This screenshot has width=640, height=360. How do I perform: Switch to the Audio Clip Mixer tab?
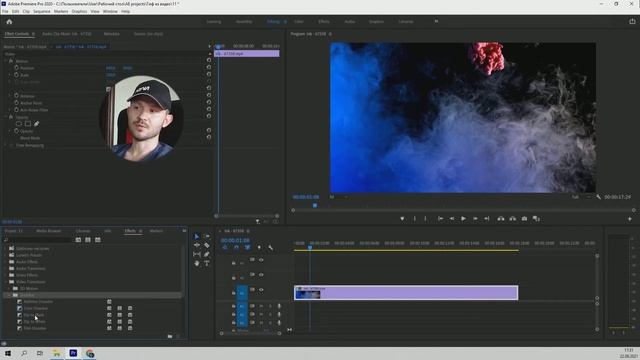[67, 34]
